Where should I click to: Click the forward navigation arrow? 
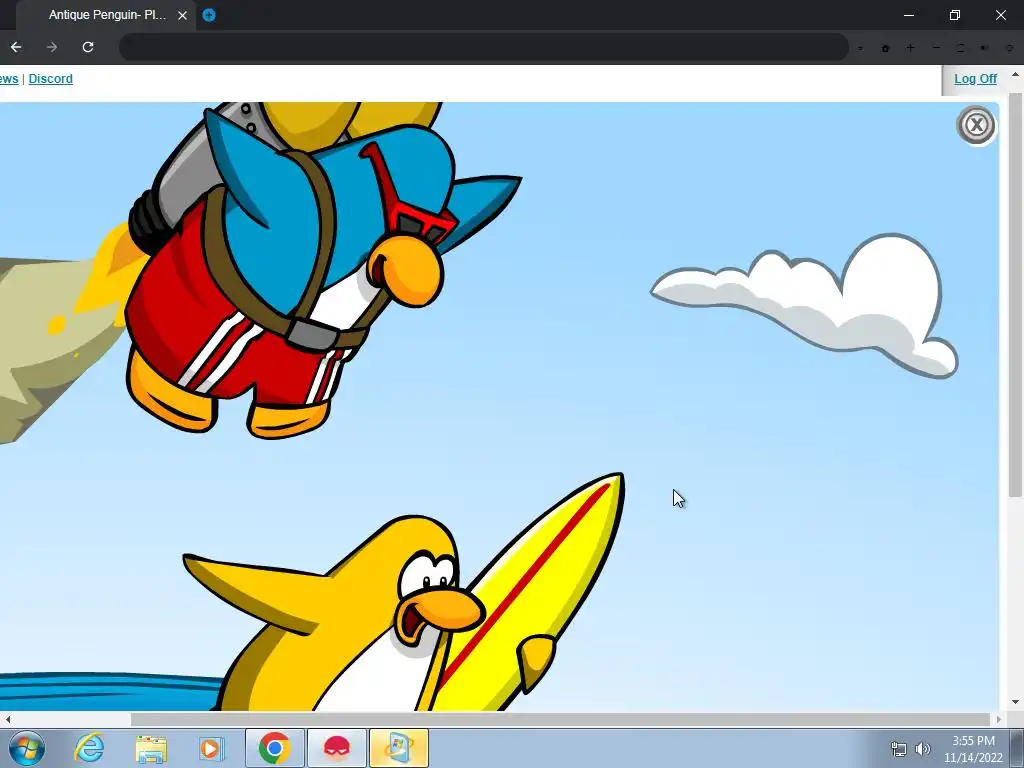pos(52,47)
